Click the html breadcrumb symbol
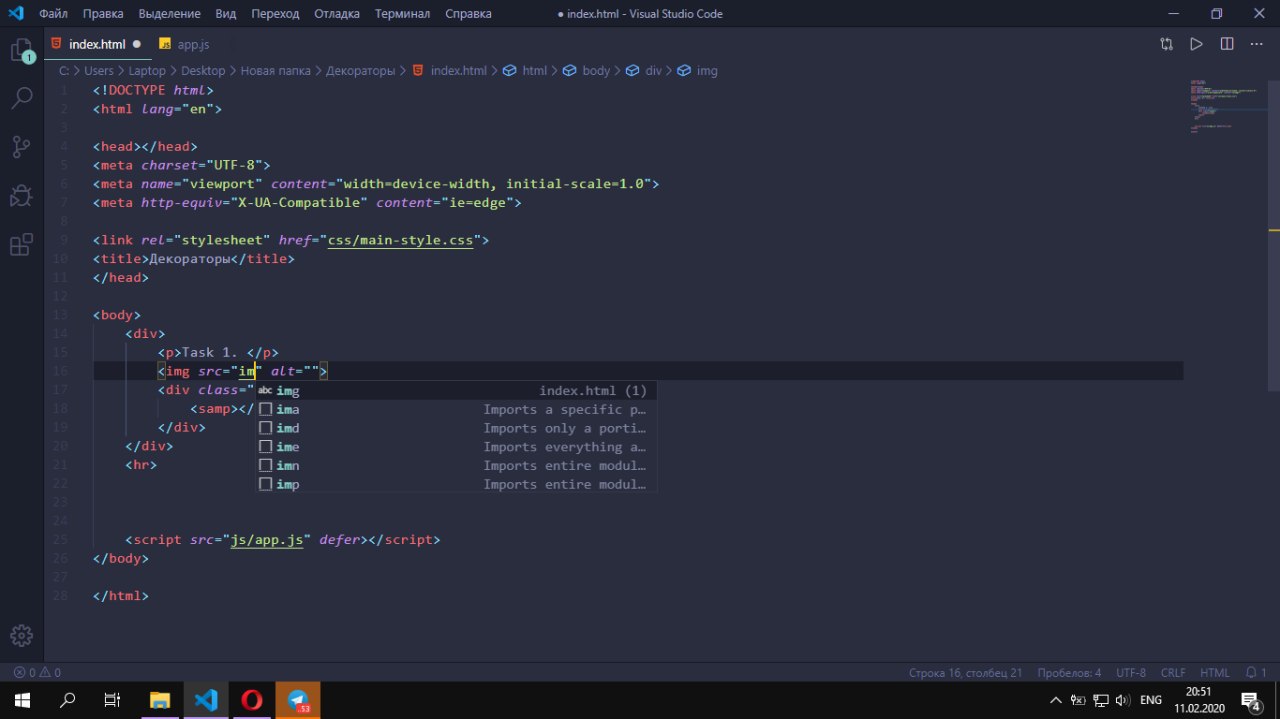The height and width of the screenshot is (719, 1280). [524, 71]
